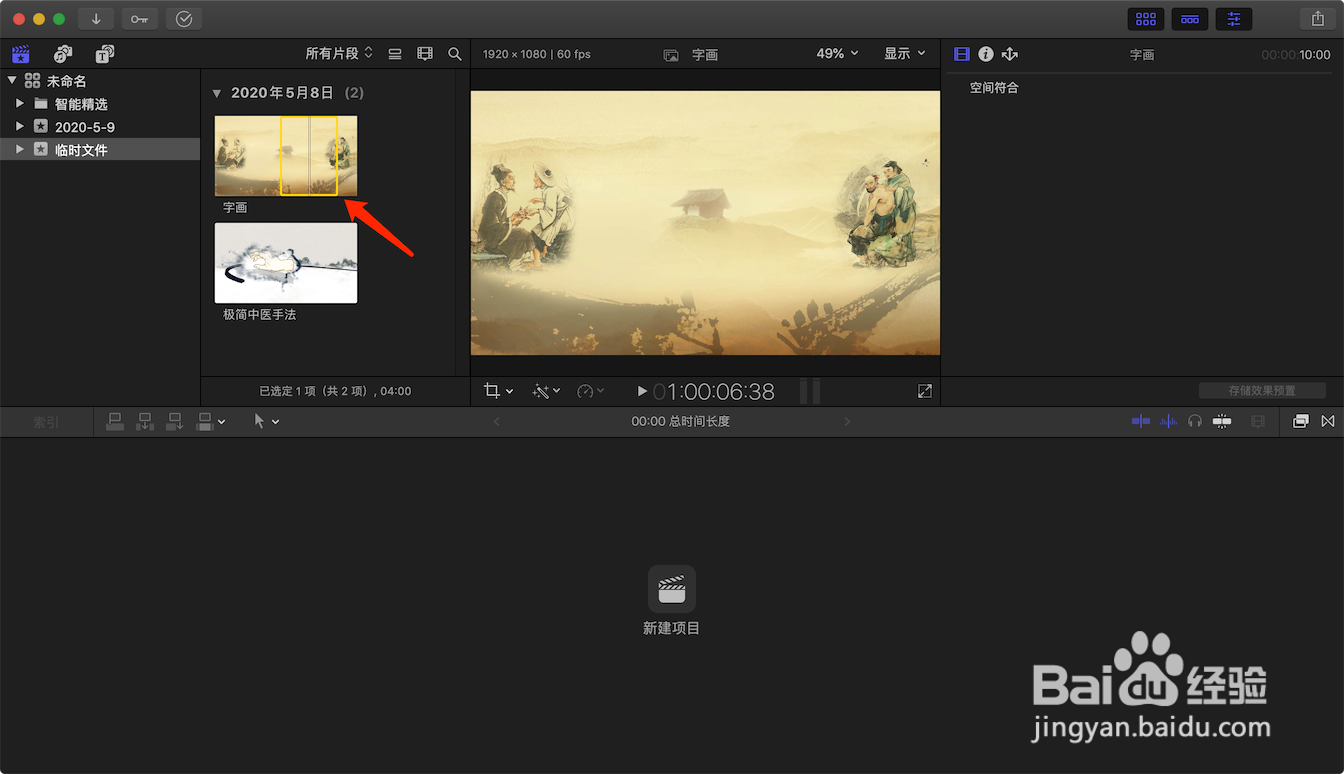Go forward in timeline history arrow
The height and width of the screenshot is (774, 1344).
tap(847, 422)
